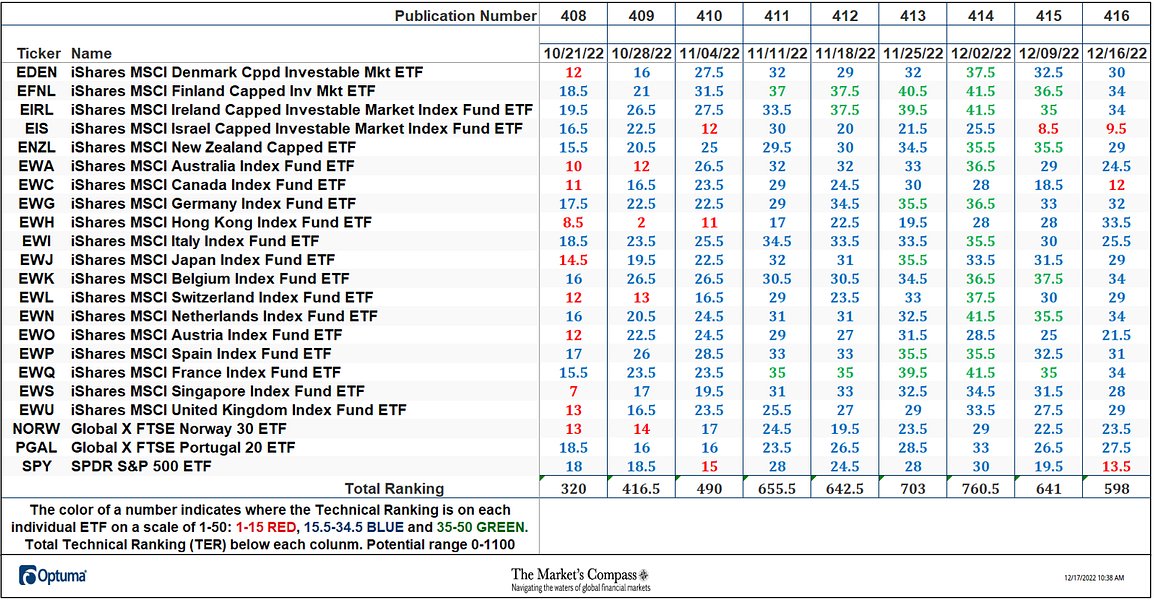Select the EWH ticker cell
Image resolution: width=1154 pixels, height=600 pixels.
(x=37, y=222)
